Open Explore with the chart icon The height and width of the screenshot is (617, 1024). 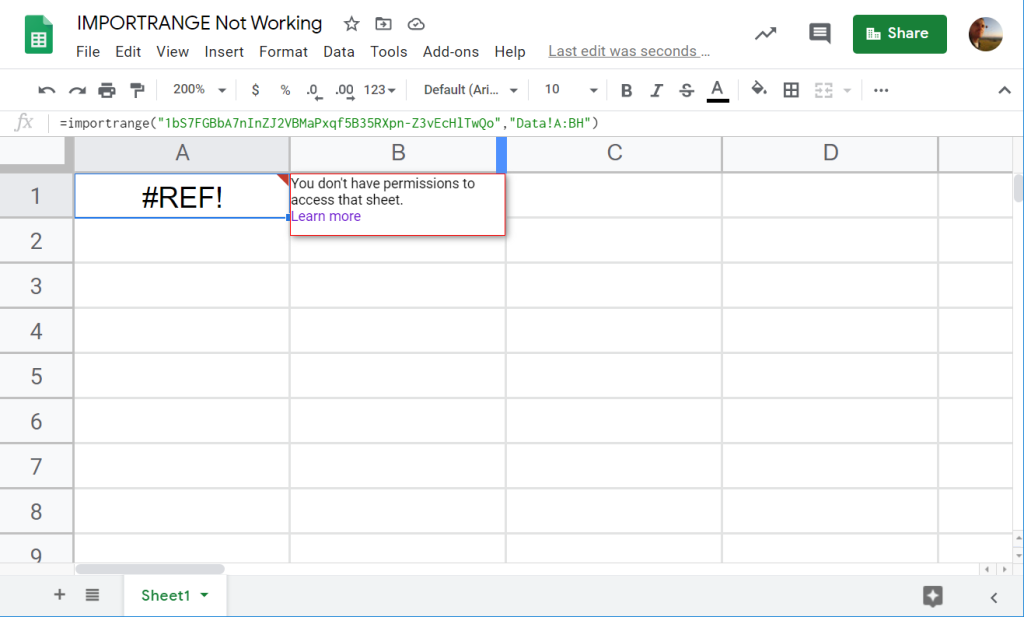tap(765, 33)
